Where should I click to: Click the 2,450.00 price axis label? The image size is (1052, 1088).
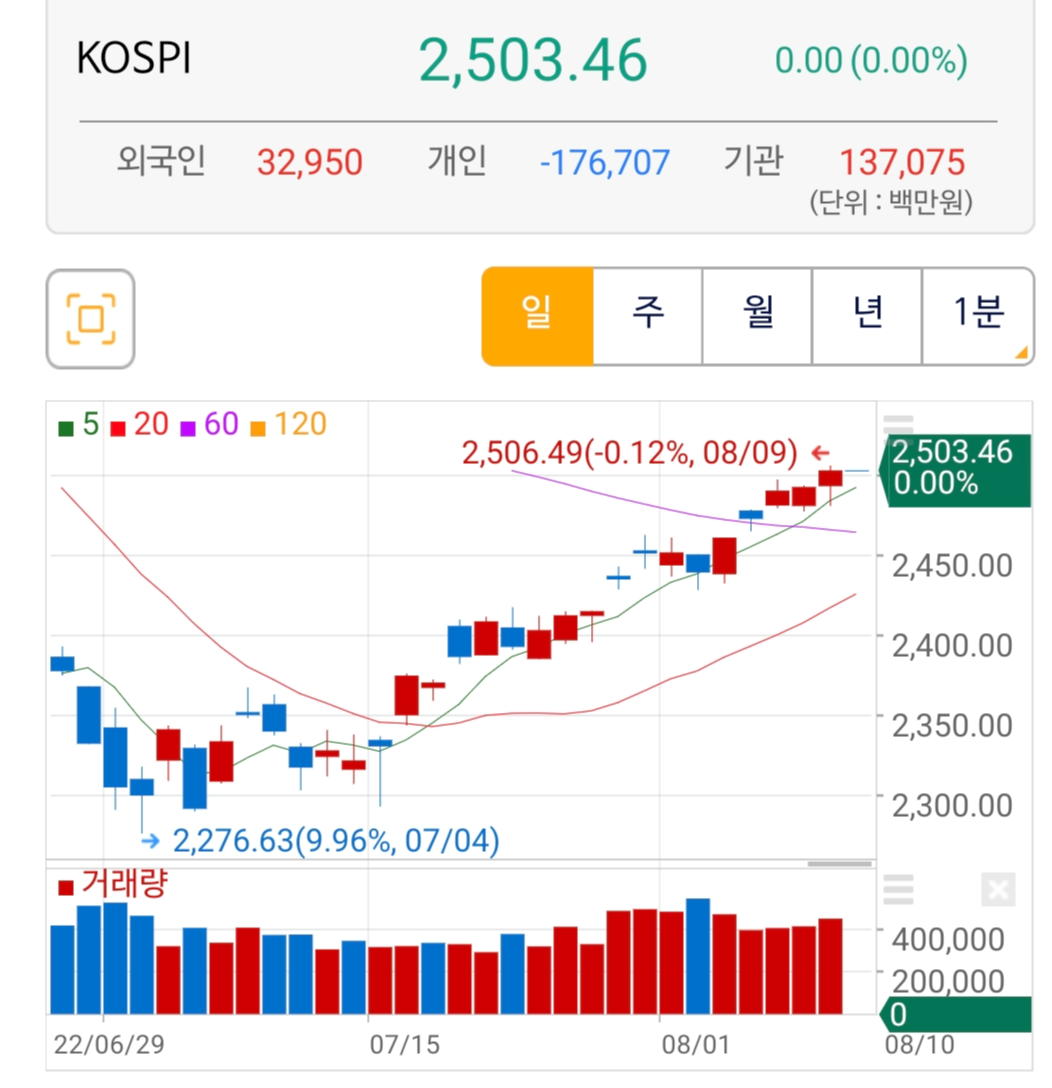(x=952, y=566)
